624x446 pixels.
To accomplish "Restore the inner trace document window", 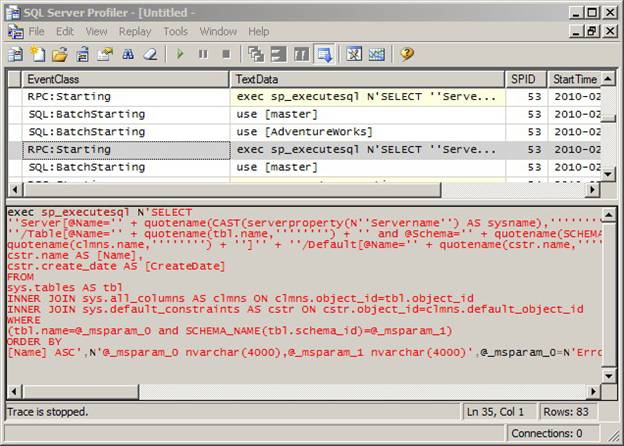I will 592,31.
